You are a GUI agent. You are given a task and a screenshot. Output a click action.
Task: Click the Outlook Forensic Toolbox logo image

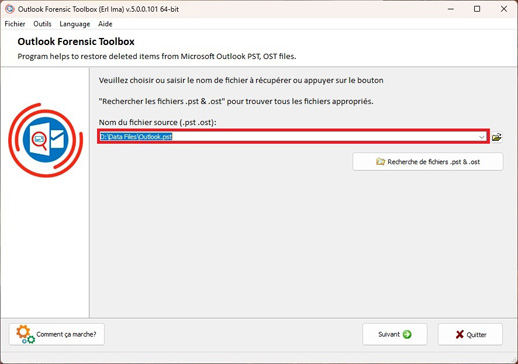coord(46,140)
